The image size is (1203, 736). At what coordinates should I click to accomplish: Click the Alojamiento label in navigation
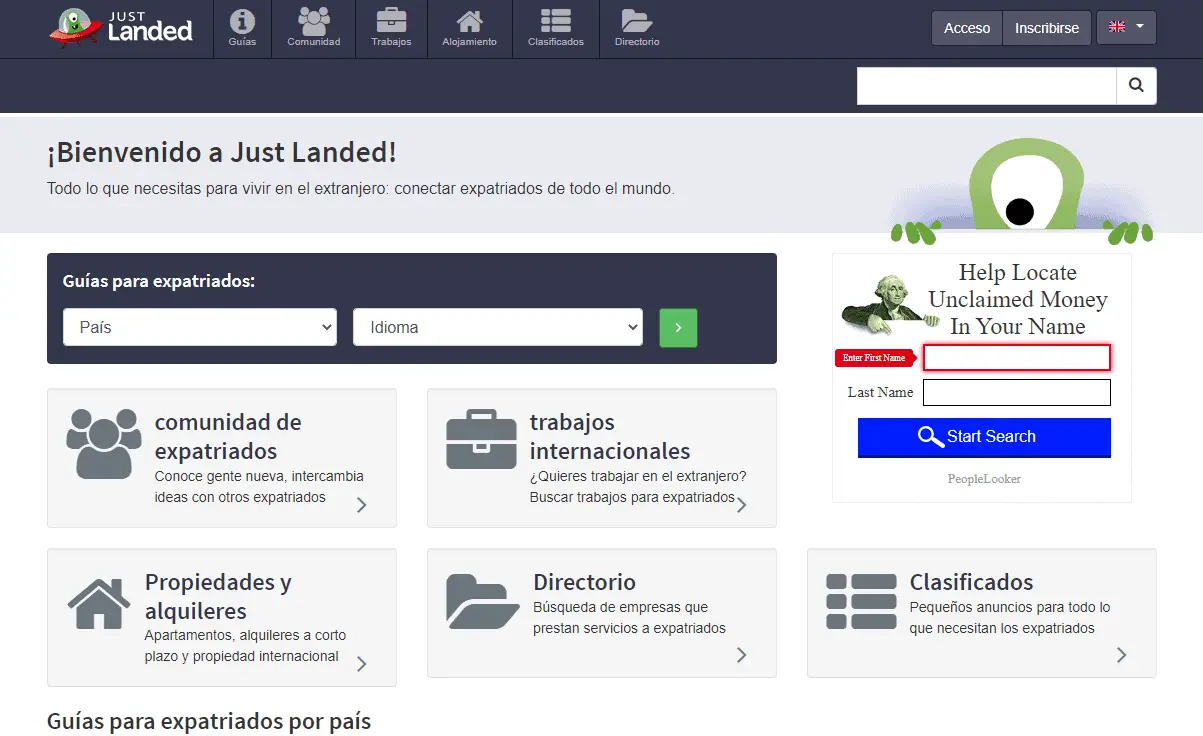click(469, 42)
